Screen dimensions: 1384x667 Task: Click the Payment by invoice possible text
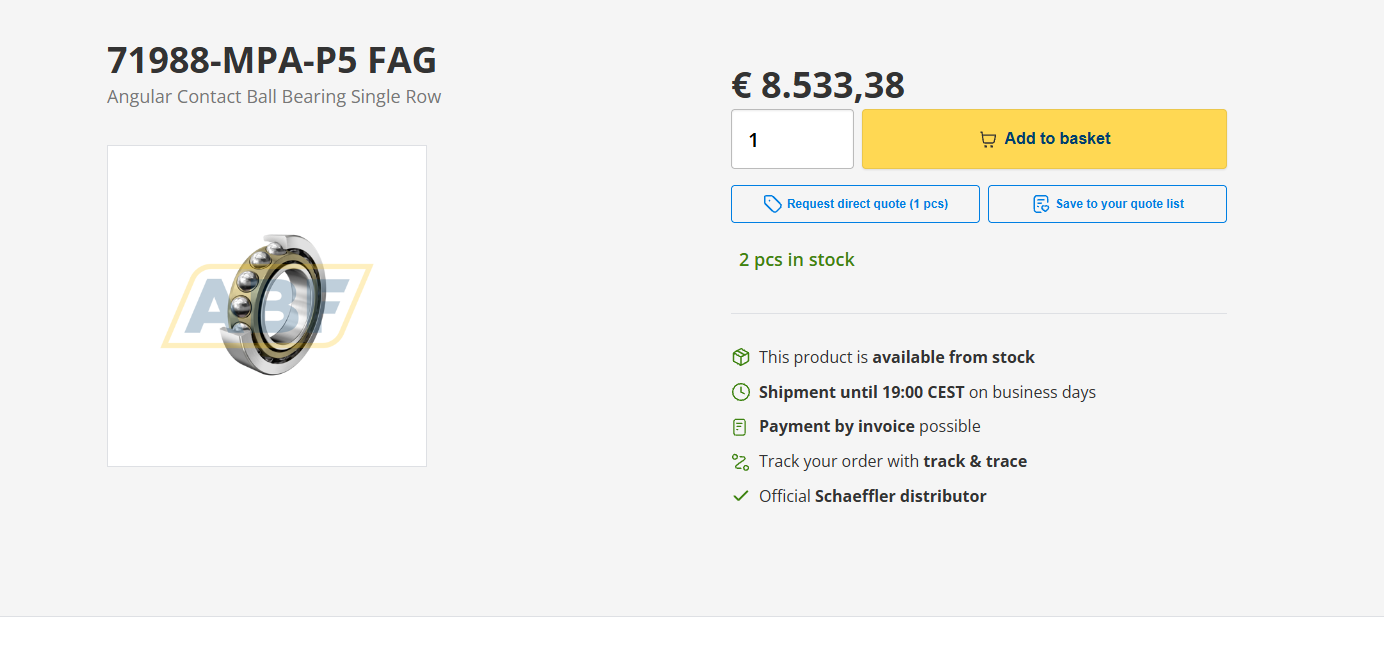870,426
